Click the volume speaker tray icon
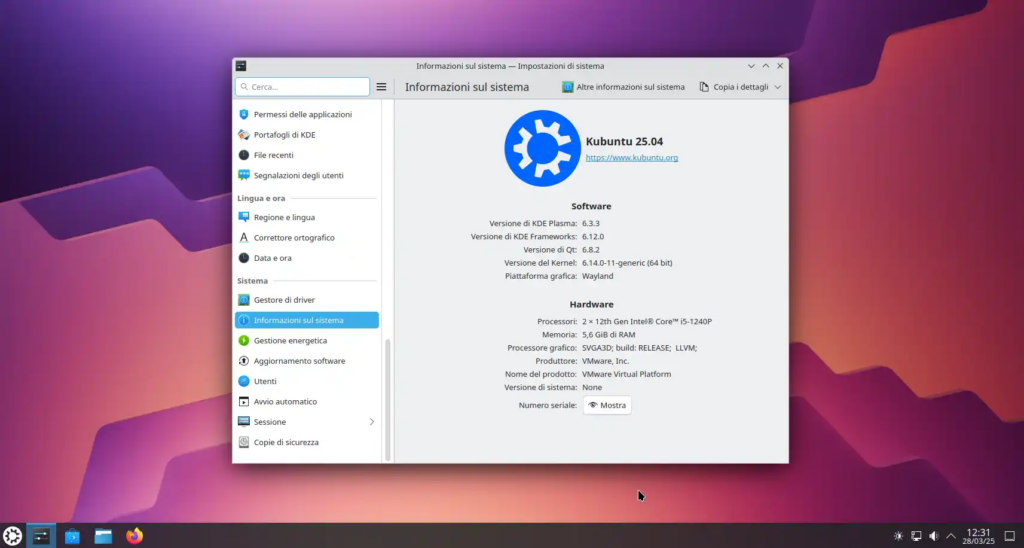Image resolution: width=1024 pixels, height=548 pixels. click(934, 536)
